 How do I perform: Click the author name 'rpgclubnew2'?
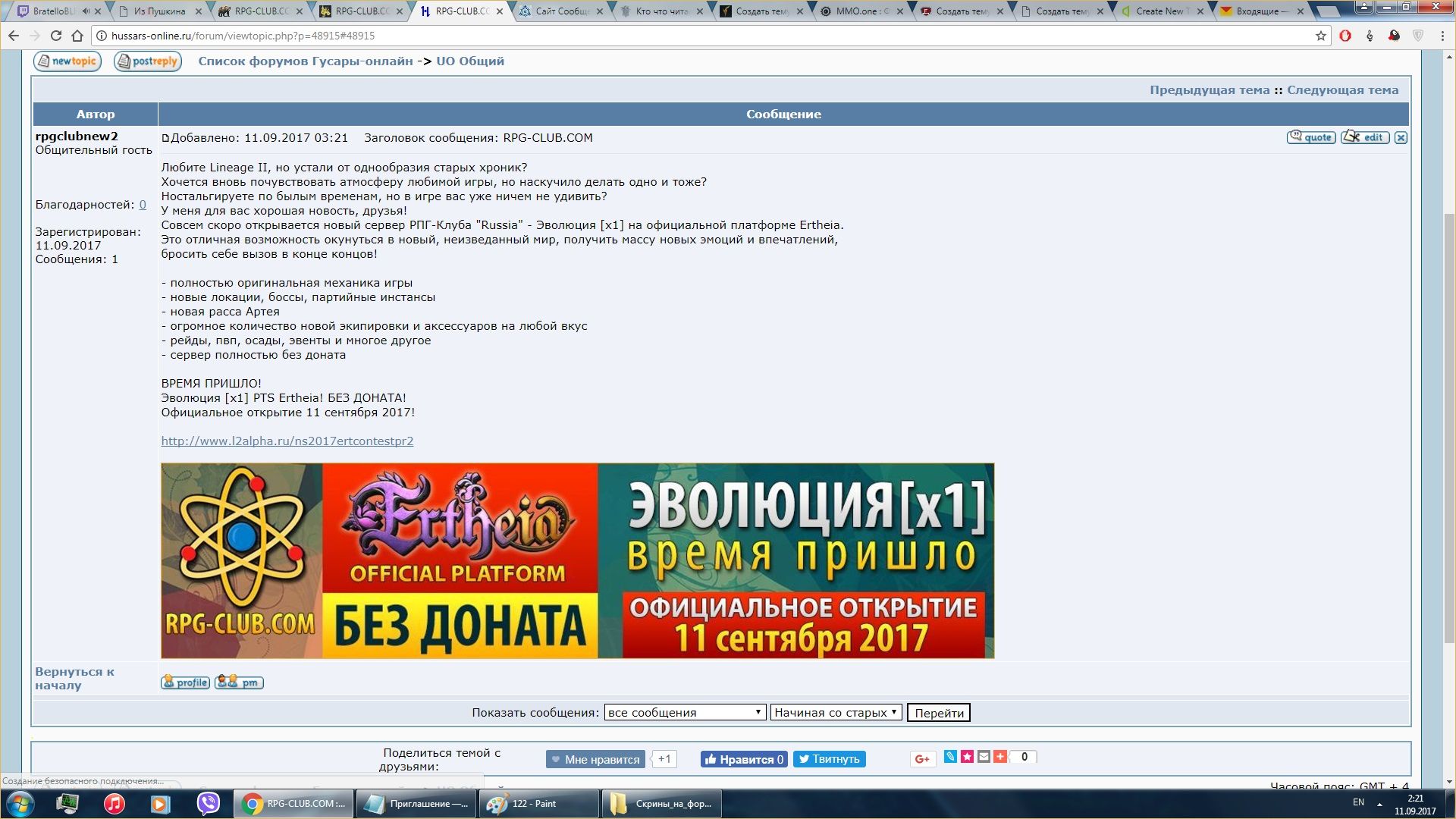77,136
